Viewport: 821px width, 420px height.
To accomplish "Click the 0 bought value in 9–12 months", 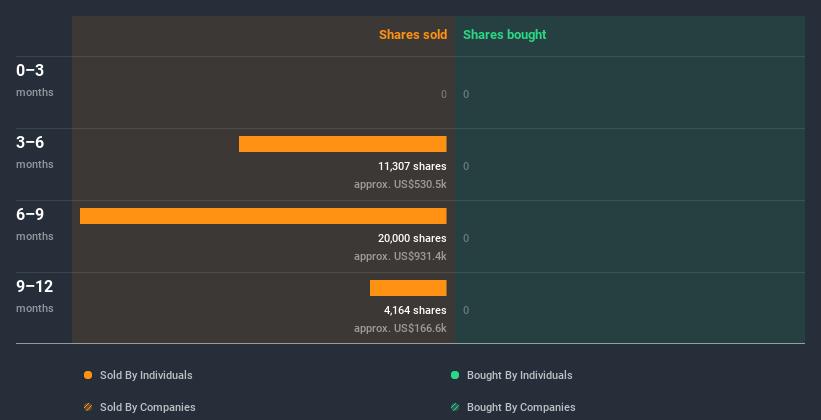I will pos(466,310).
